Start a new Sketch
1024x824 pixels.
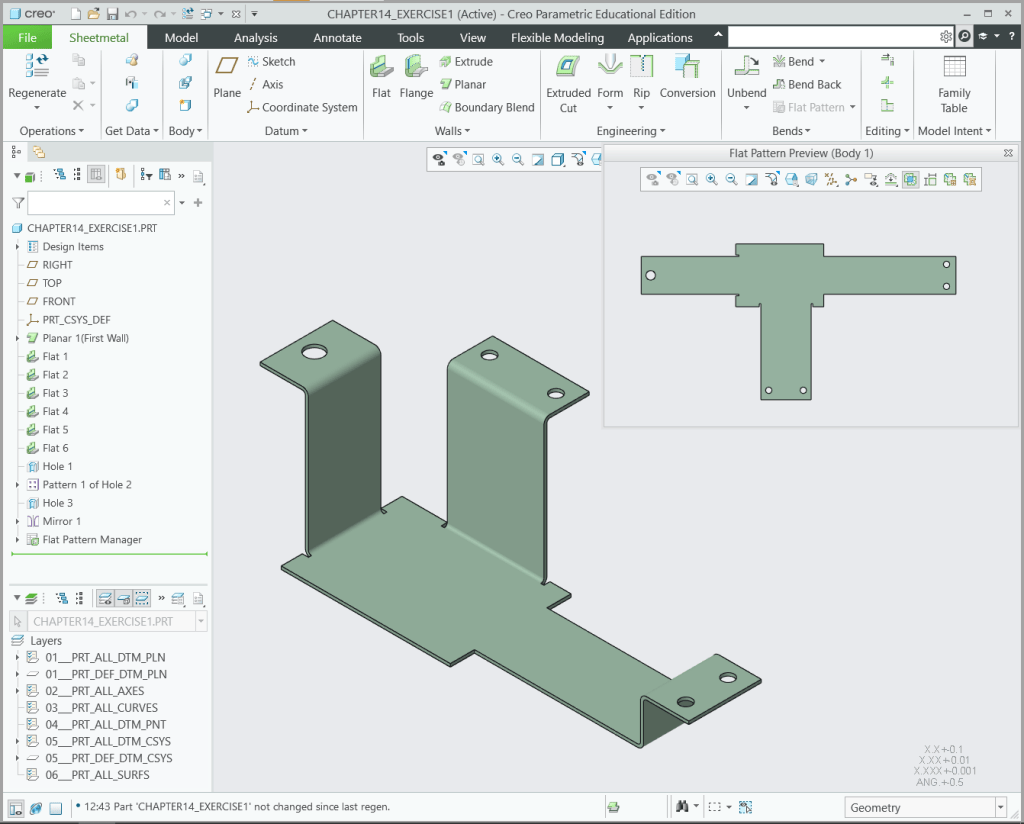272,61
